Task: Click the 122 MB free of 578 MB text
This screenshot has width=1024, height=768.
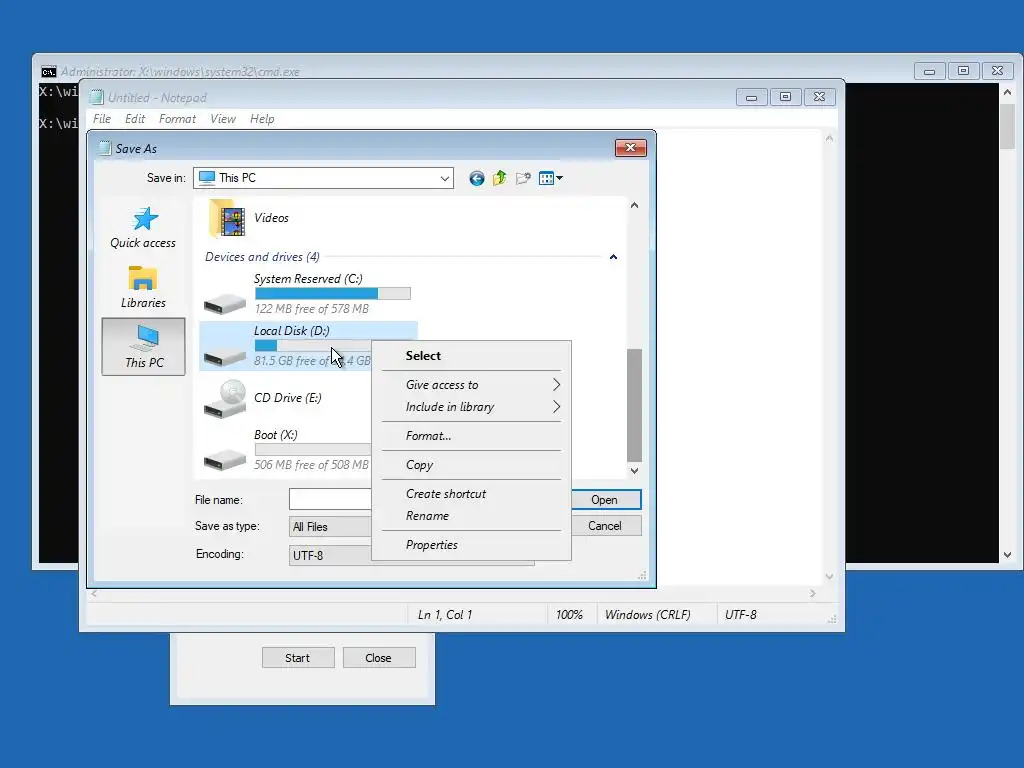Action: pos(312,309)
